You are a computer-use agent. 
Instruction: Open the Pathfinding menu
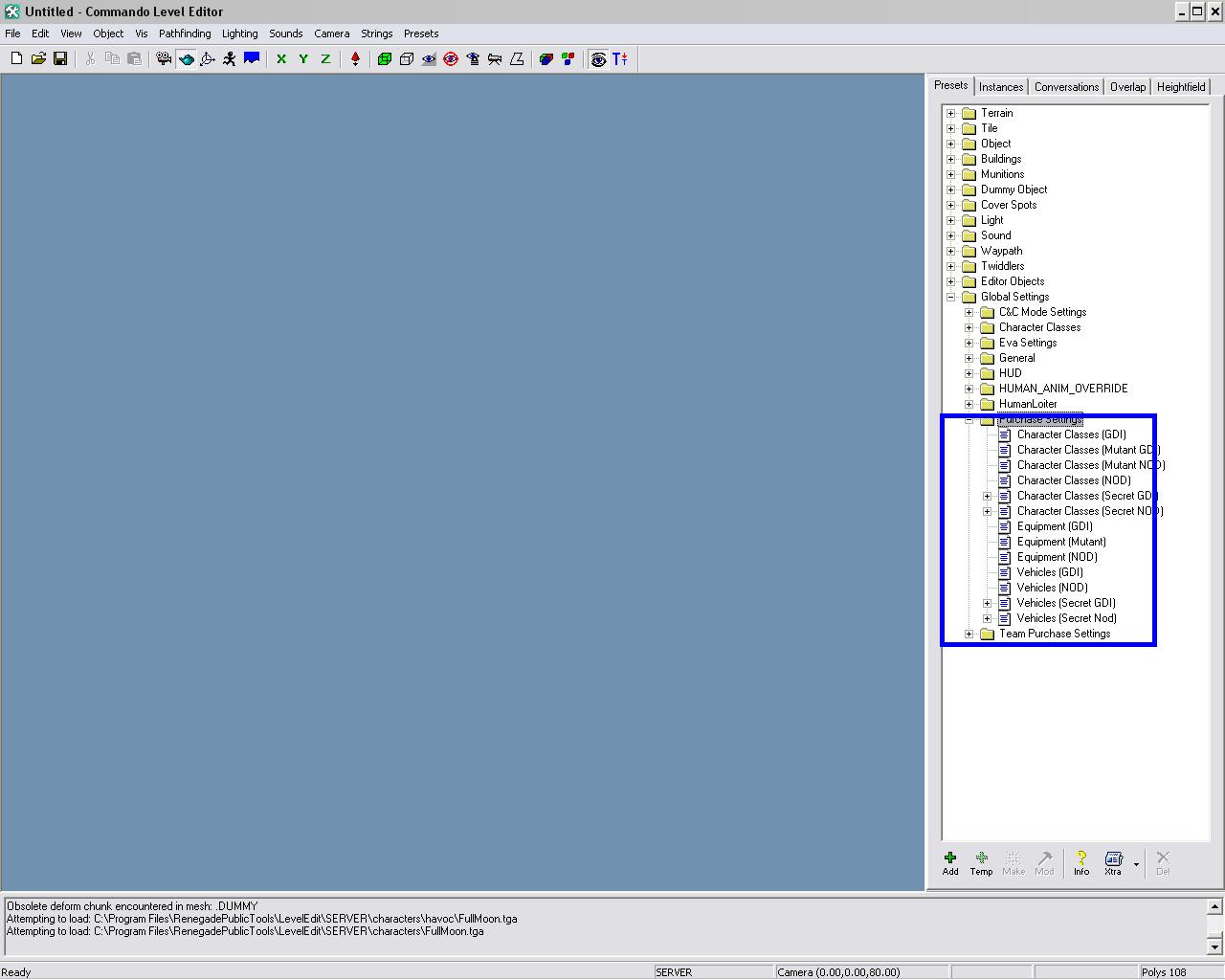coord(185,33)
